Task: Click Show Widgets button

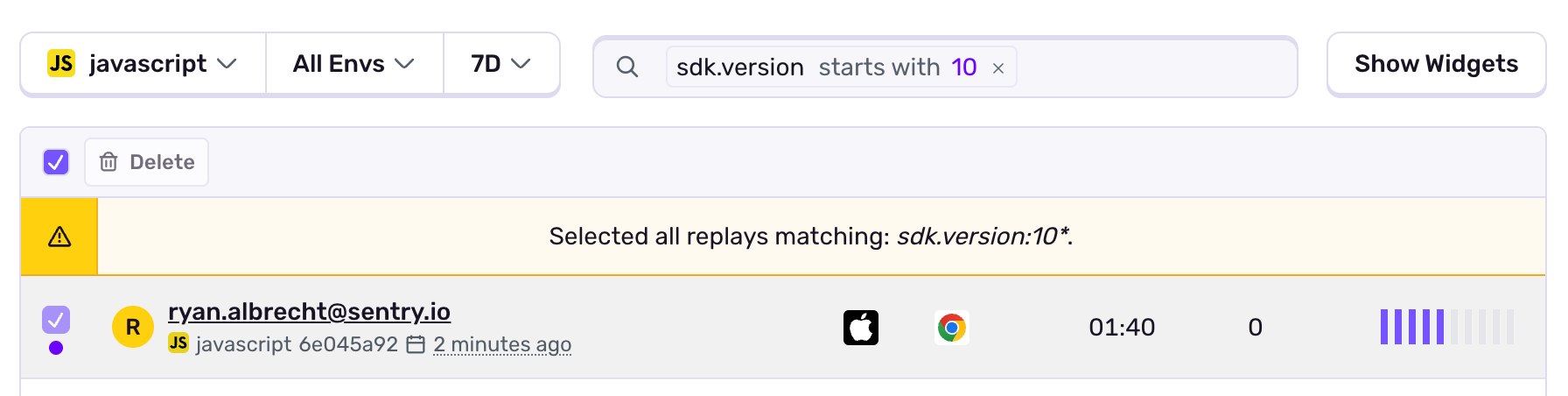Action: point(1436,64)
